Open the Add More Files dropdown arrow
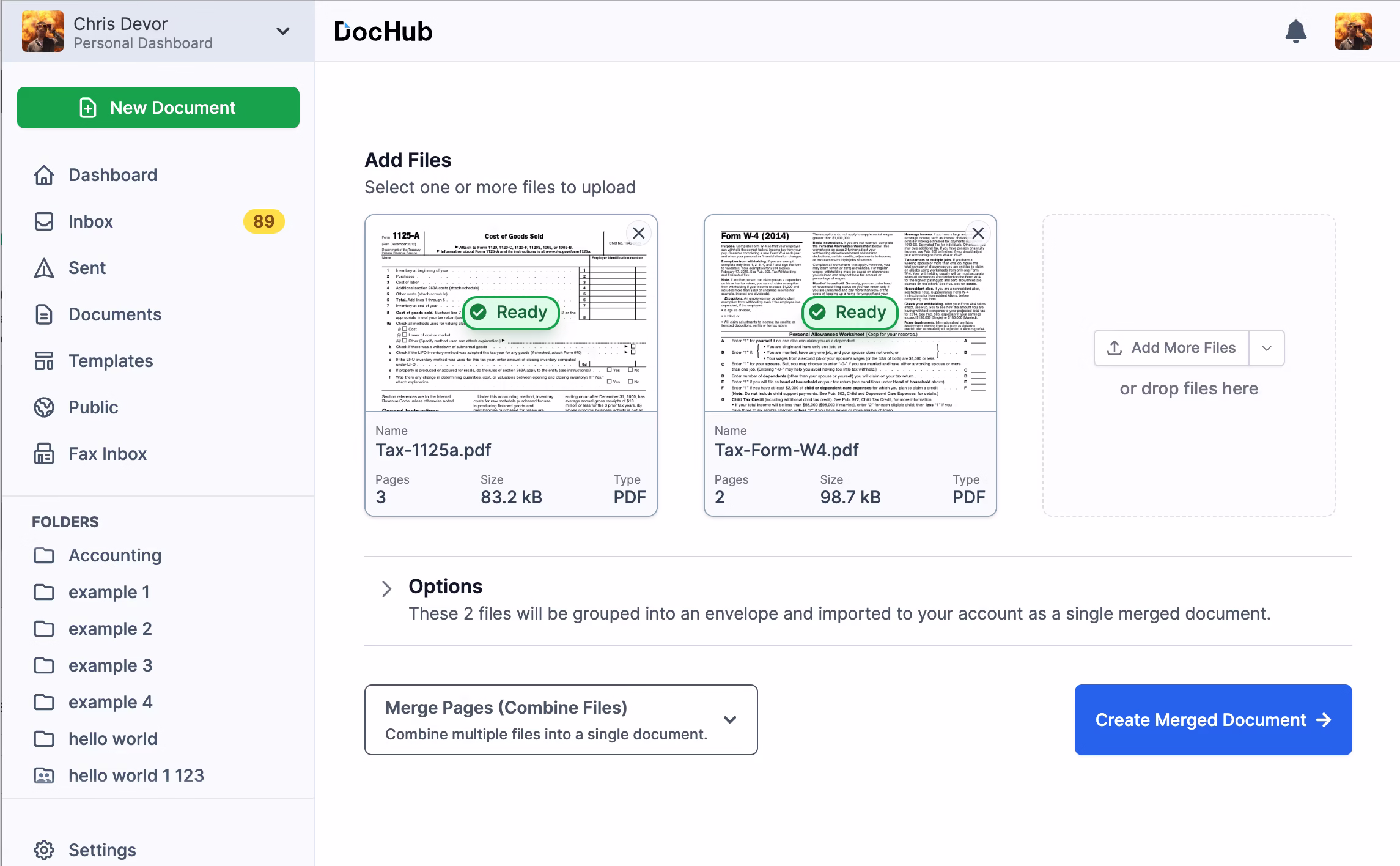Image resolution: width=1400 pixels, height=866 pixels. coord(1267,348)
